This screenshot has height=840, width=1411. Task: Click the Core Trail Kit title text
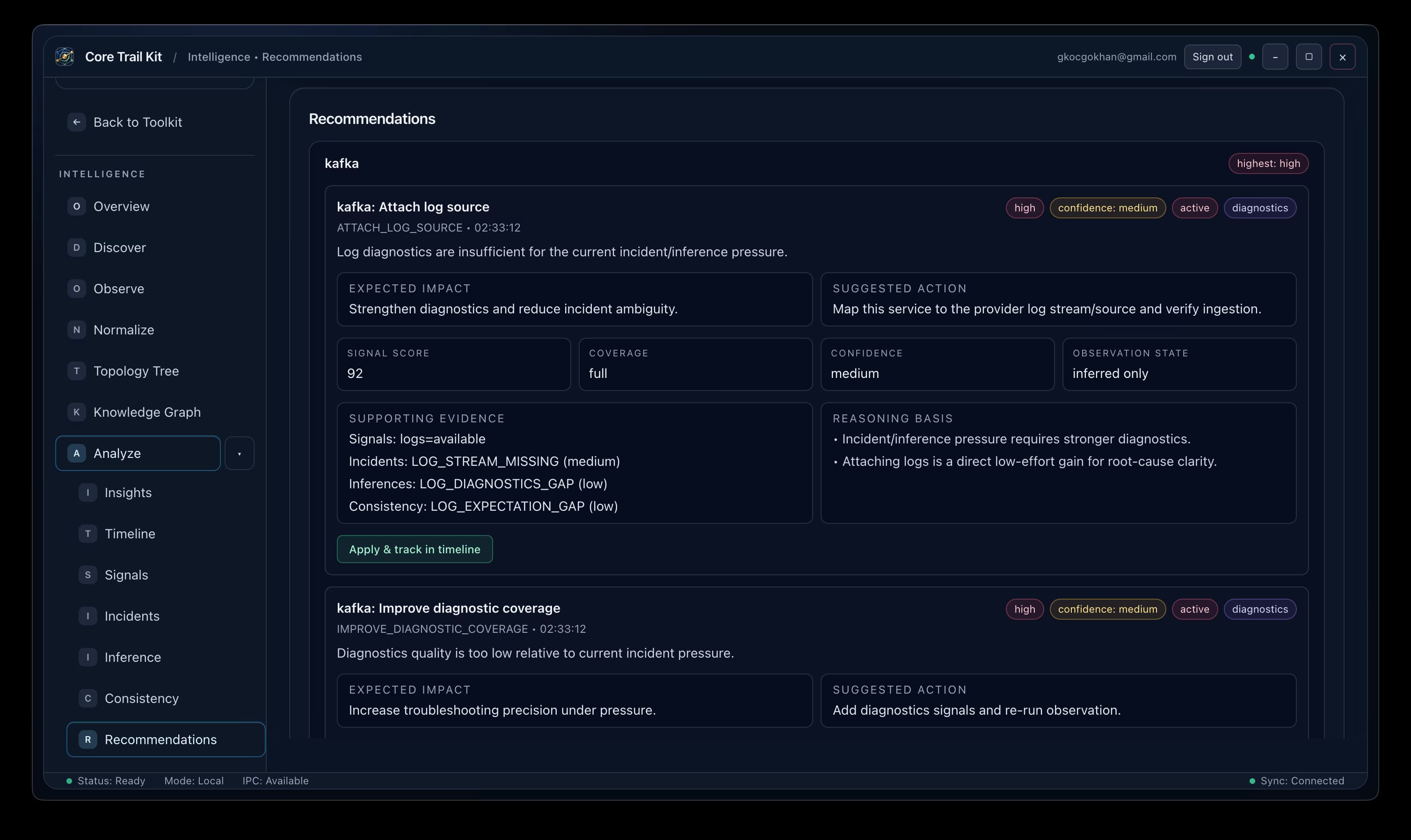click(x=124, y=57)
